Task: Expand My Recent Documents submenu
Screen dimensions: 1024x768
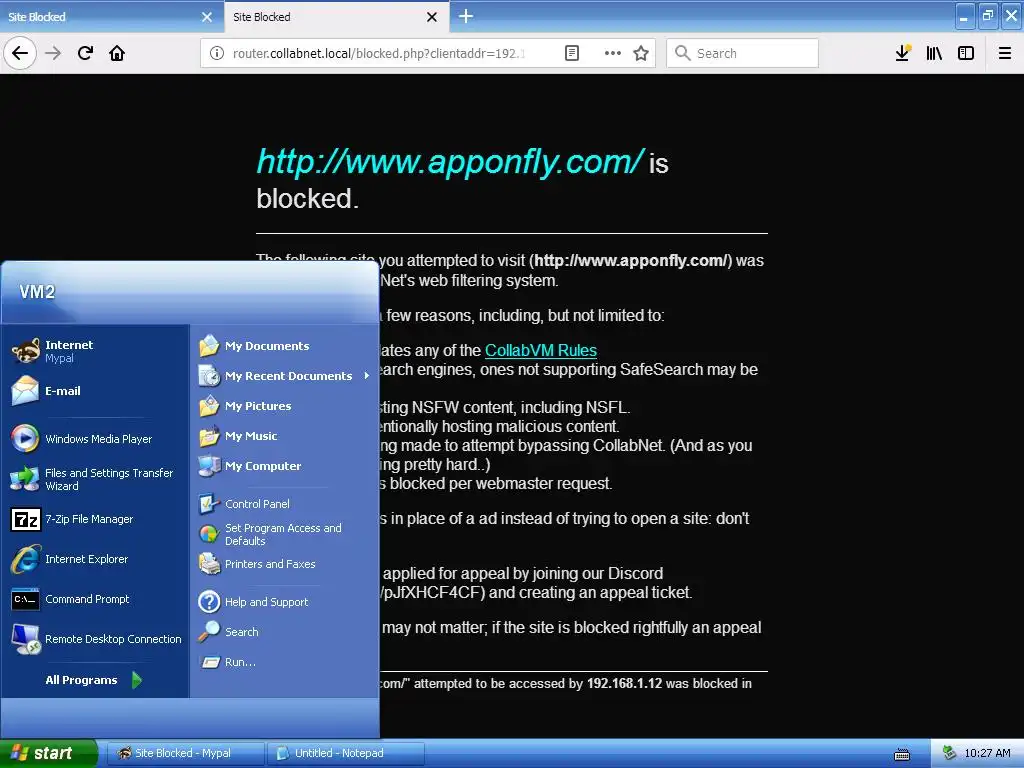Action: click(x=285, y=376)
